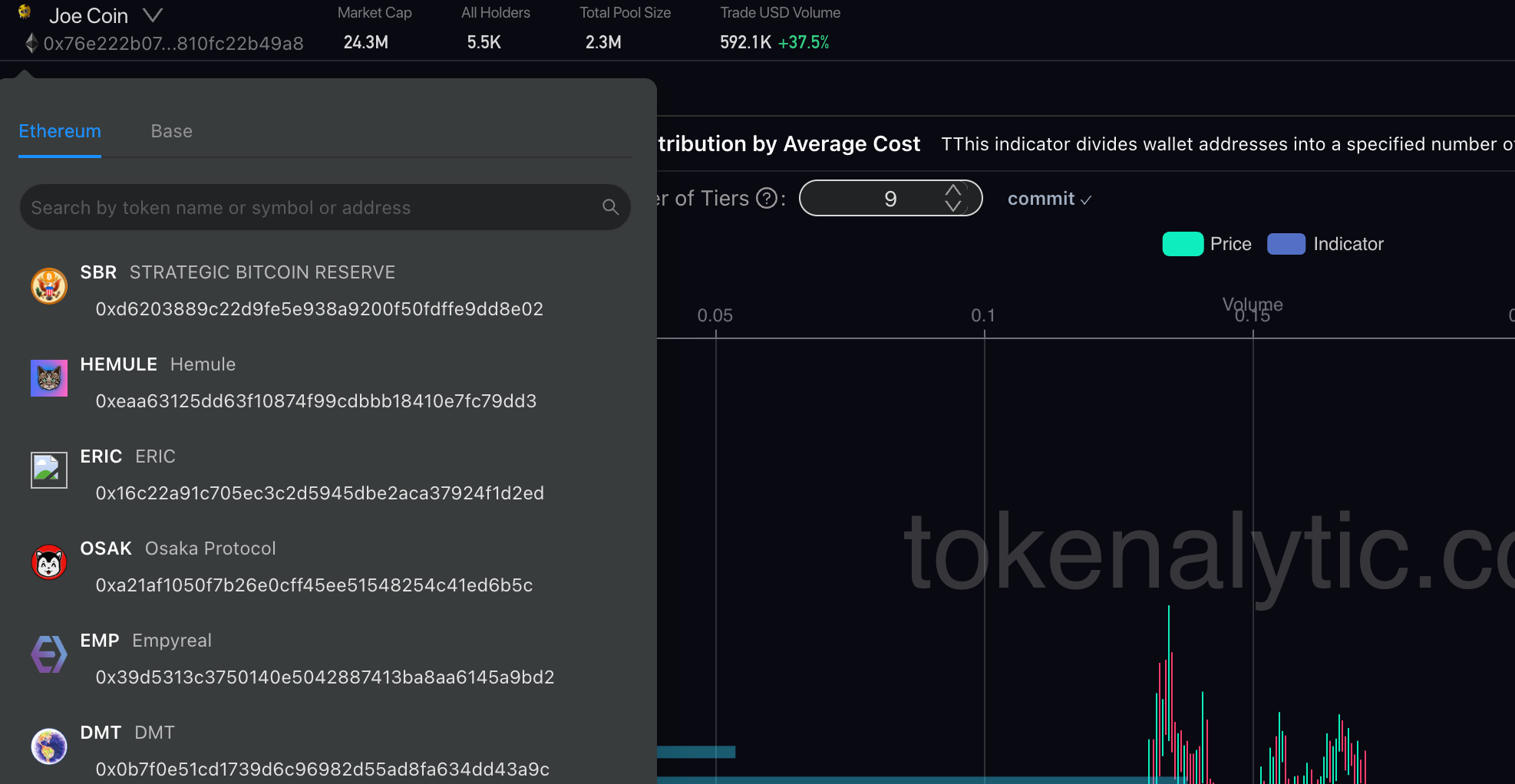Focus the tiers number input showing 9
This screenshot has height=784, width=1515.
click(x=890, y=199)
